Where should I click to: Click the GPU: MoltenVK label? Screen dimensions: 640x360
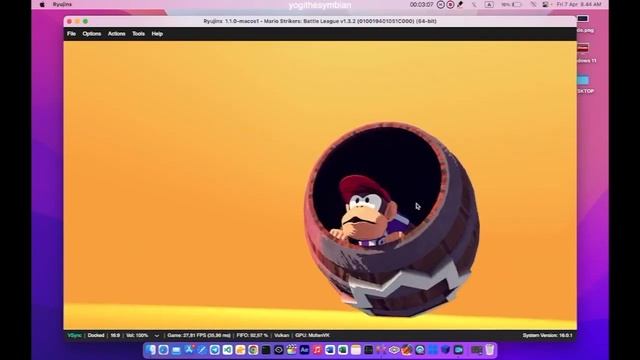coord(312,336)
